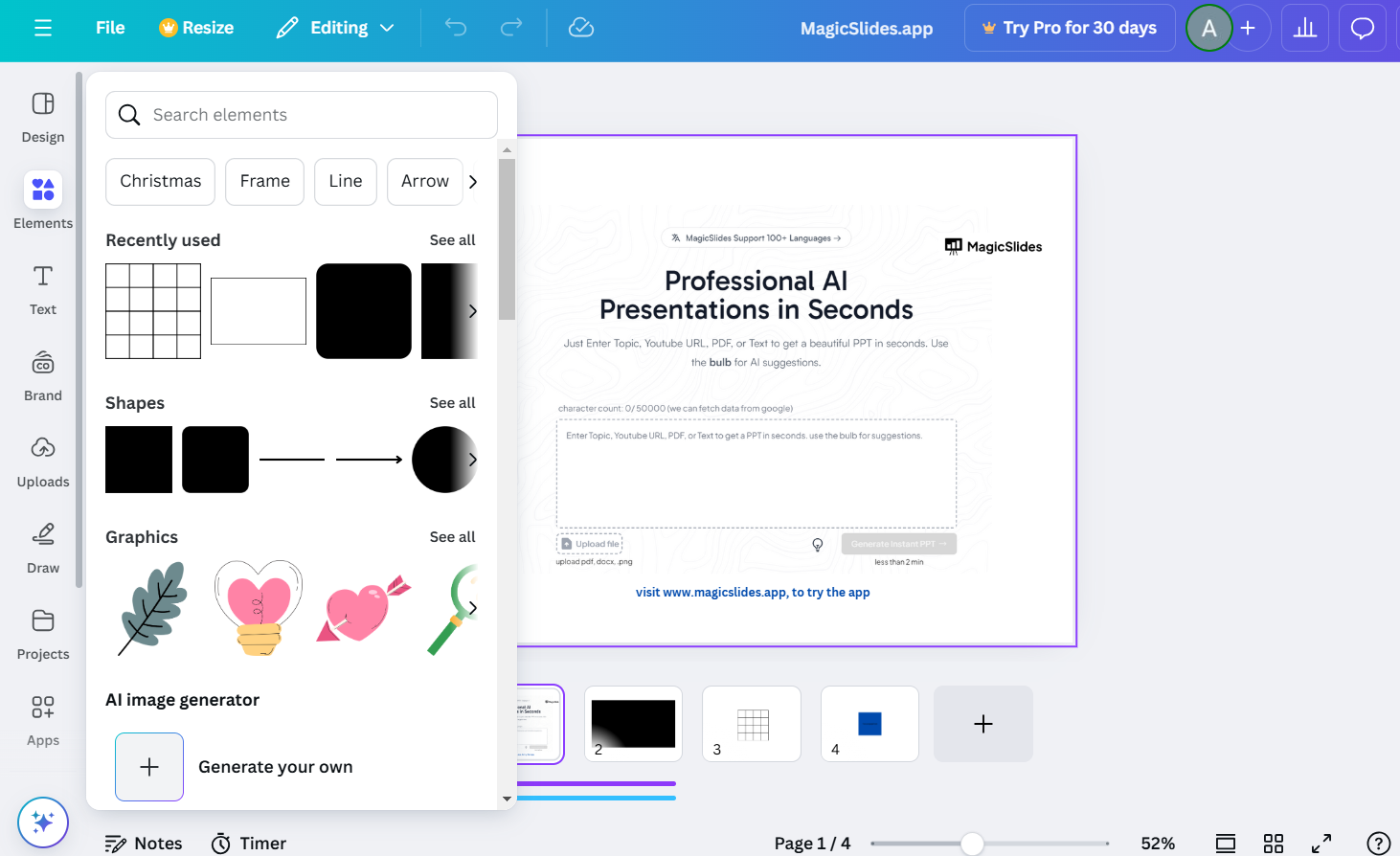
Task: Open the Design tab
Action: point(43,118)
